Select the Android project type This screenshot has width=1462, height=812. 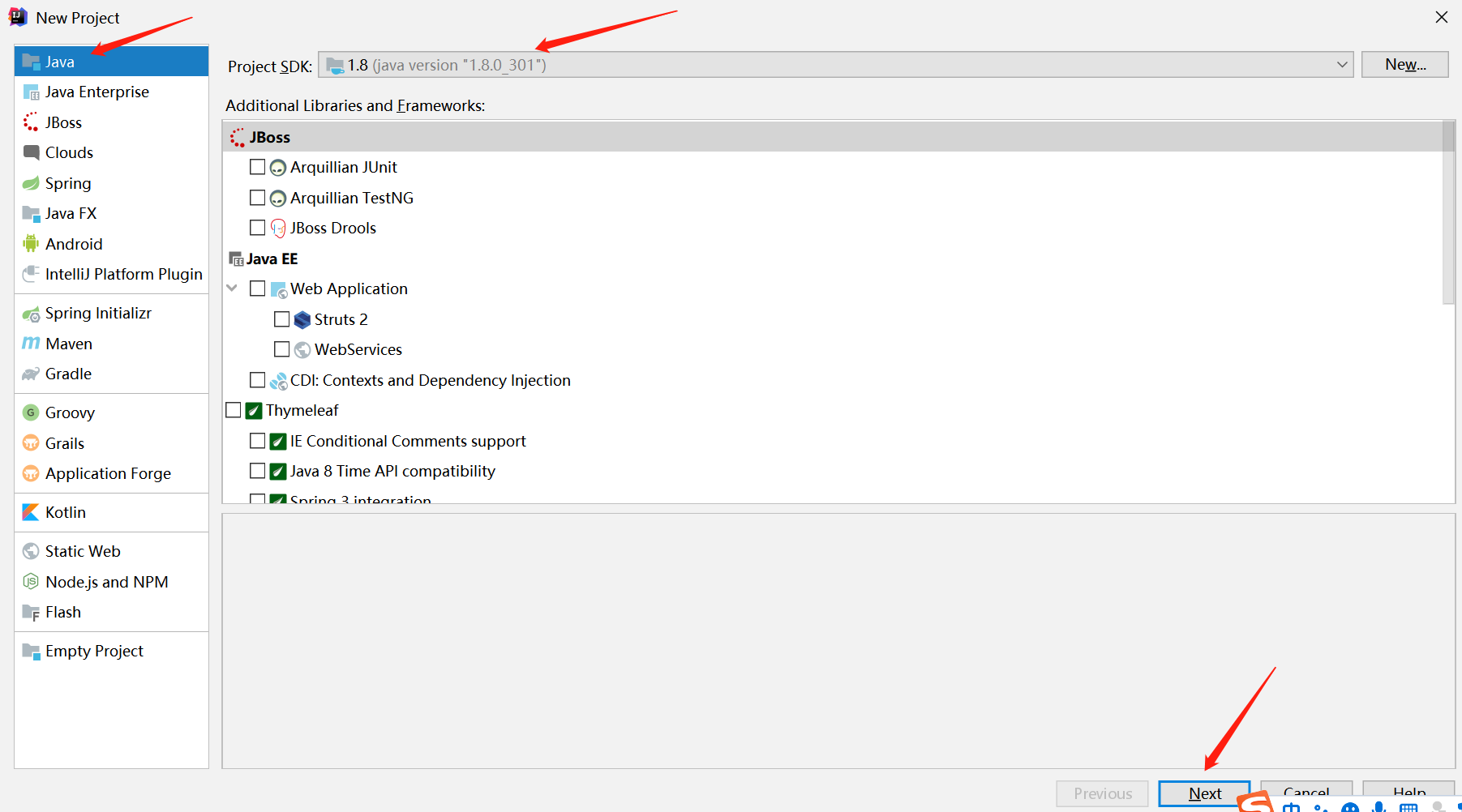click(x=111, y=244)
